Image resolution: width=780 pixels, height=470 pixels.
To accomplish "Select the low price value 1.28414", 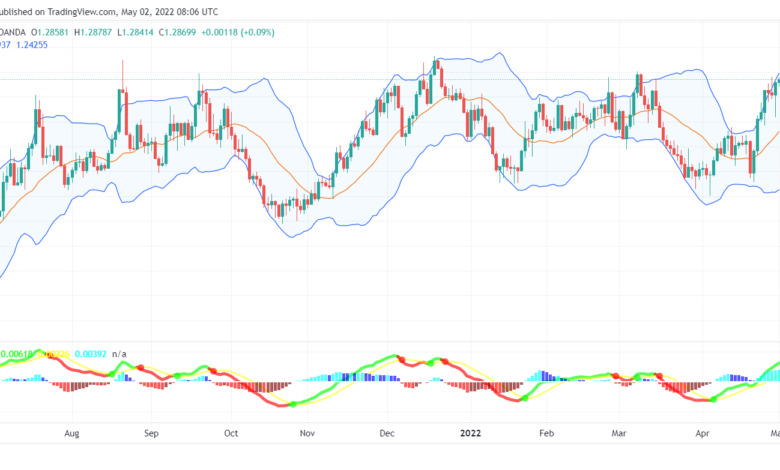I will click(x=138, y=32).
